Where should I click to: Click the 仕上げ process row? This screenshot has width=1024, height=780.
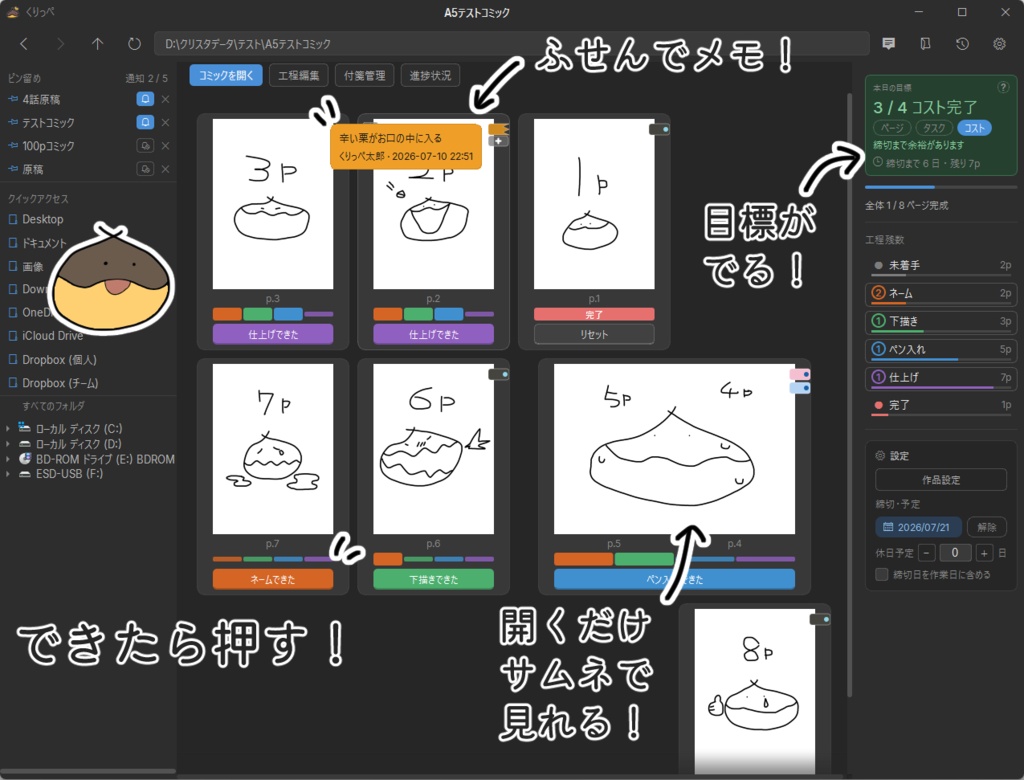coord(941,377)
